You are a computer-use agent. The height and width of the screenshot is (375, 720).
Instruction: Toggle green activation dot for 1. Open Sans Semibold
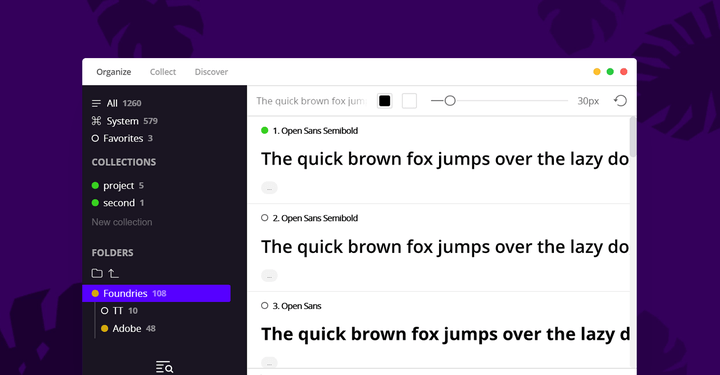coord(264,130)
